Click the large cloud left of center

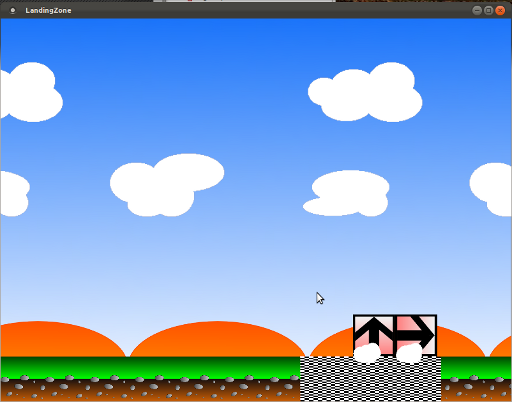click(167, 185)
